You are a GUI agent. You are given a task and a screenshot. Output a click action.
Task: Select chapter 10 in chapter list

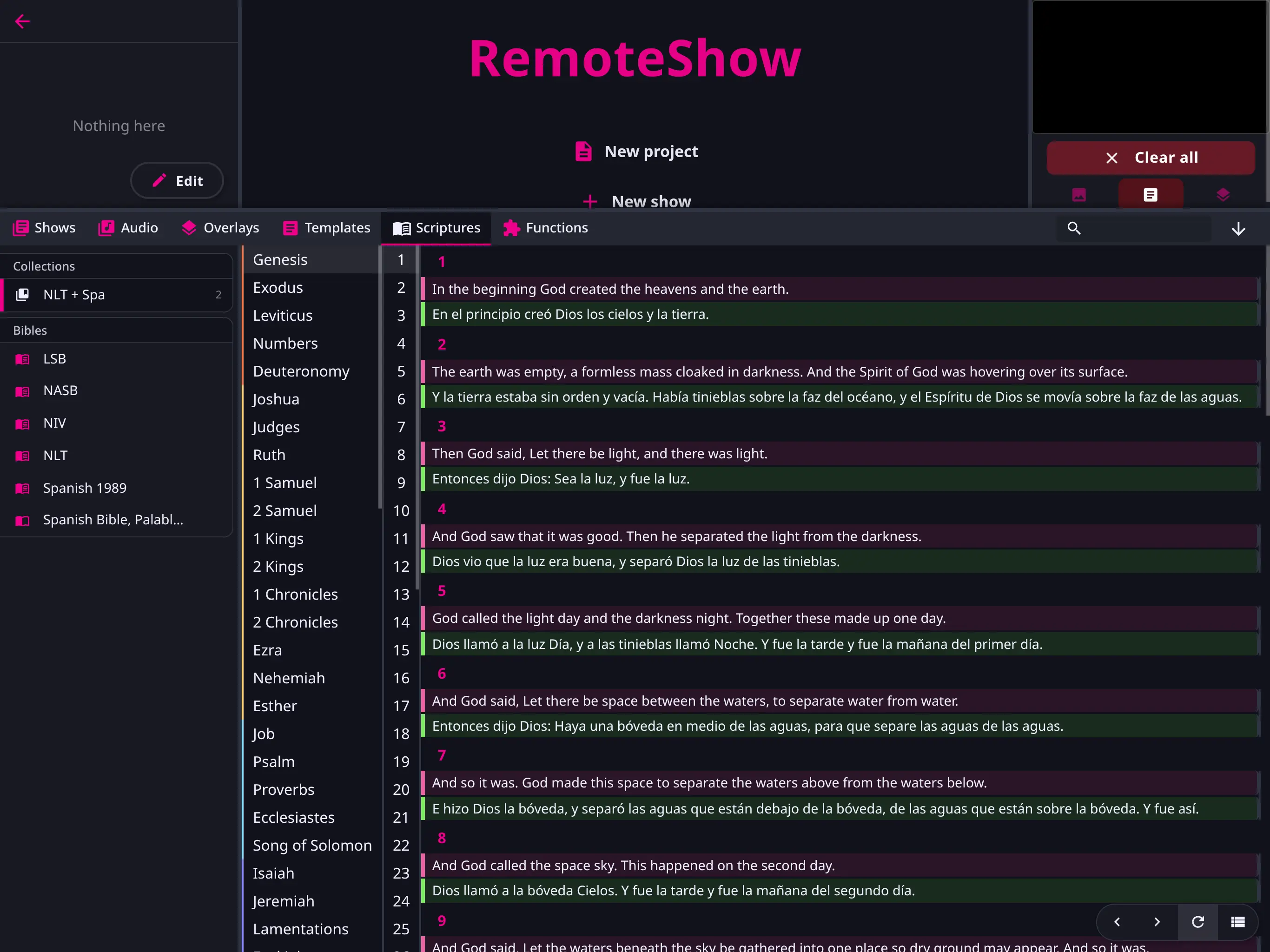click(x=401, y=510)
